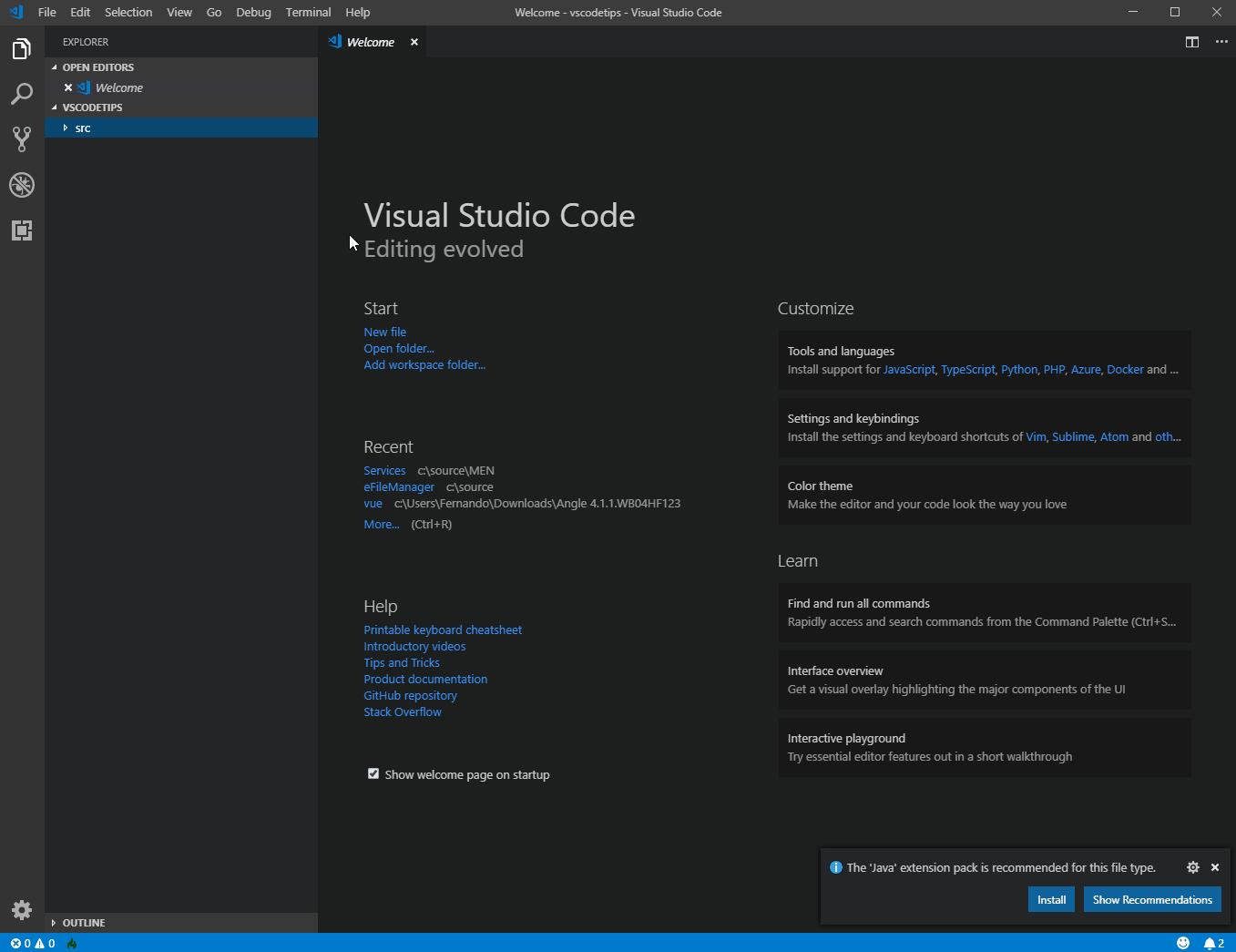Open the Debug view in activity bar
The image size is (1236, 952).
click(x=22, y=185)
